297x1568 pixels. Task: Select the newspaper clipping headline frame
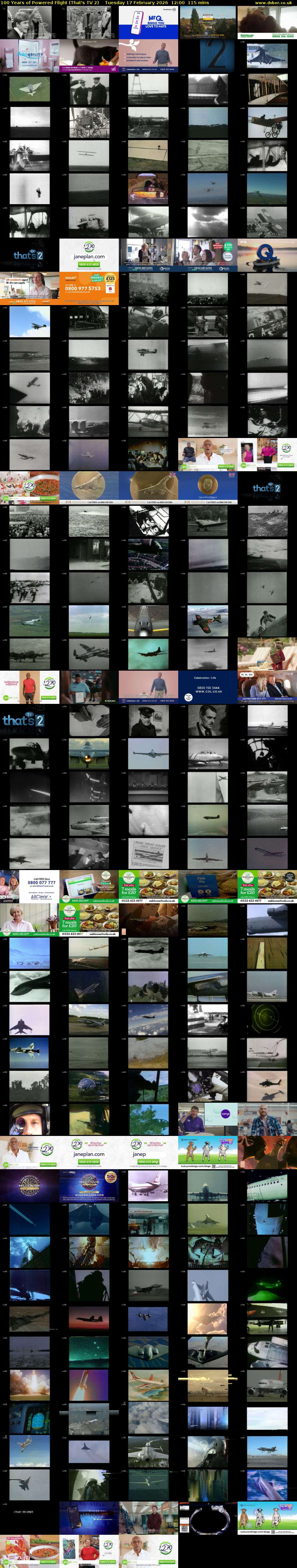pos(148,853)
